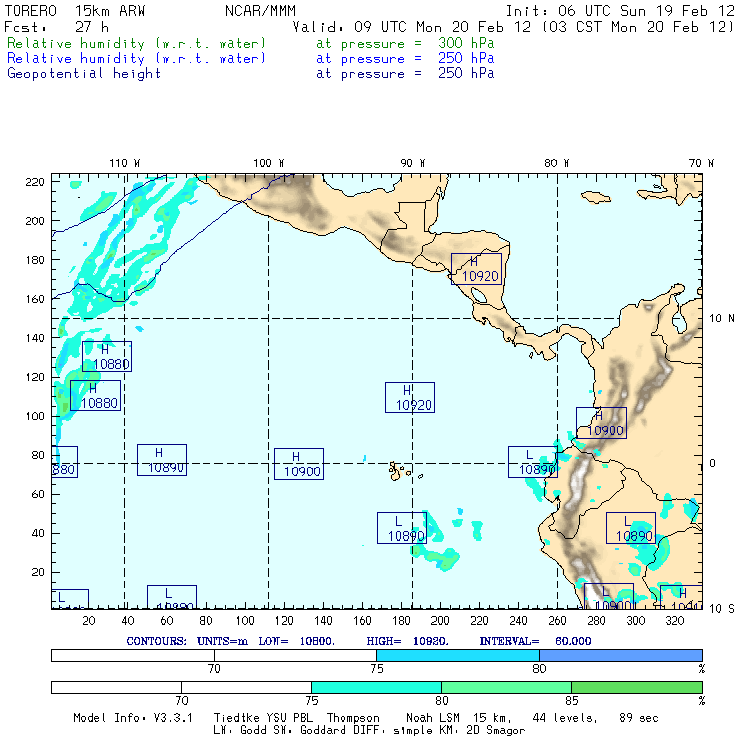
Task: Click the H 10920 box north of Galápagos
Action: [x=410, y=397]
